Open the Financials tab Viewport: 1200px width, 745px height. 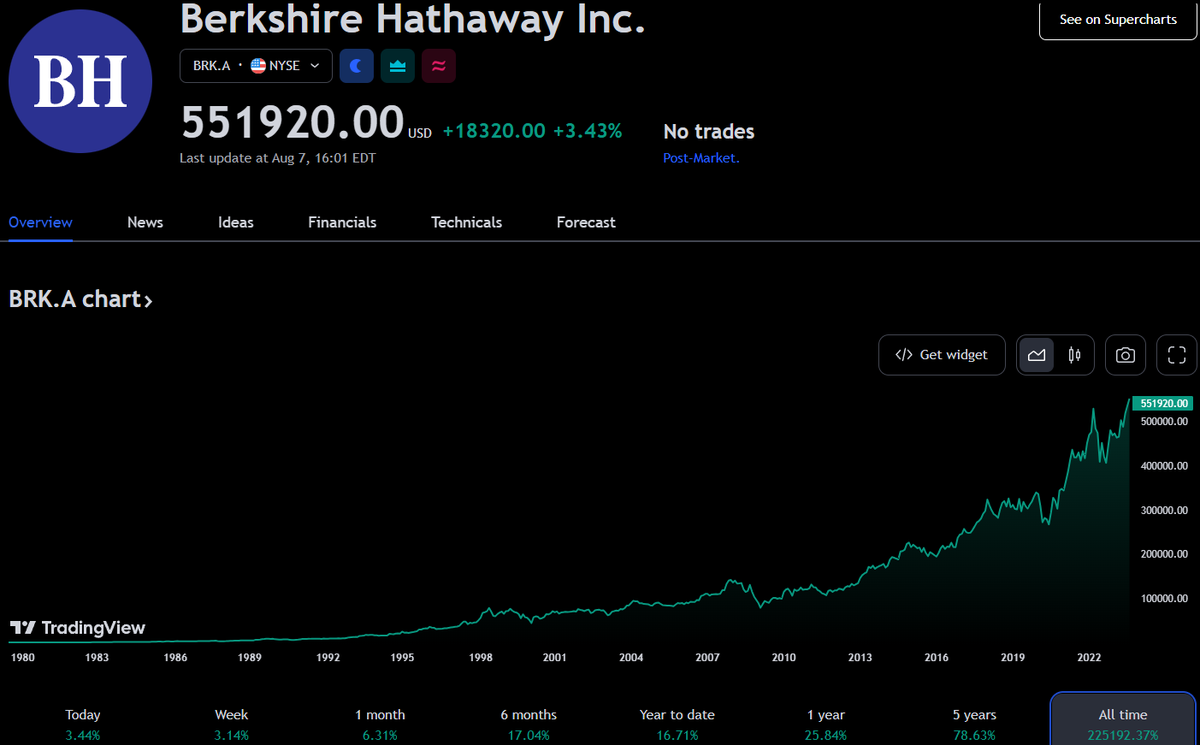342,222
